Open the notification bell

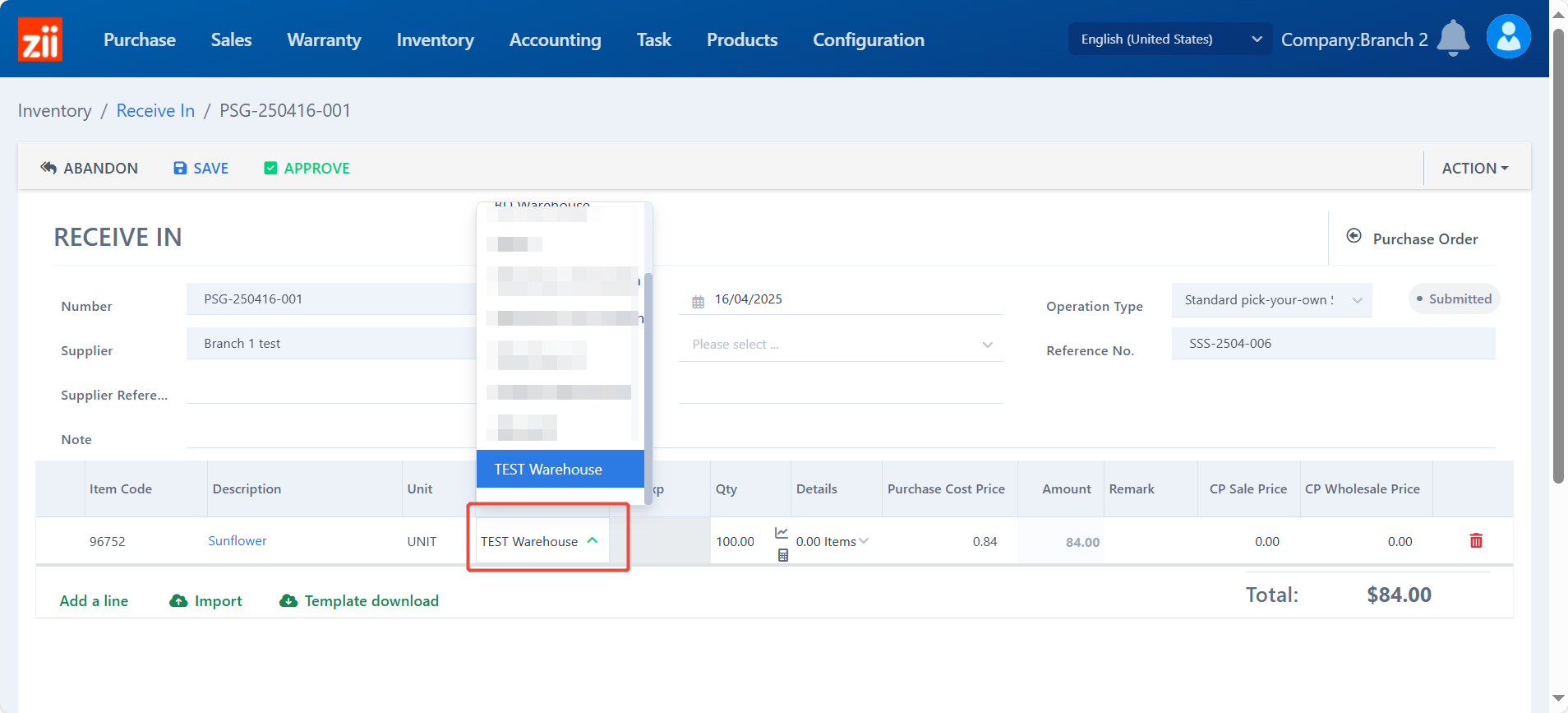pyautogui.click(x=1453, y=38)
